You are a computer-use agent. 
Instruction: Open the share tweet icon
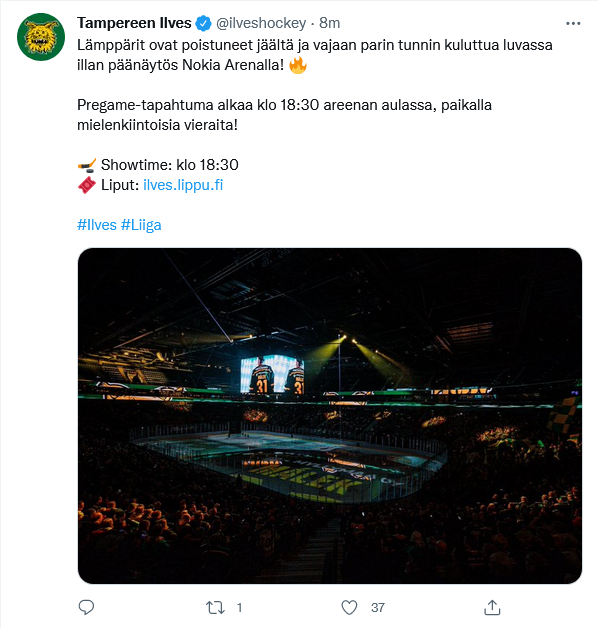492,607
